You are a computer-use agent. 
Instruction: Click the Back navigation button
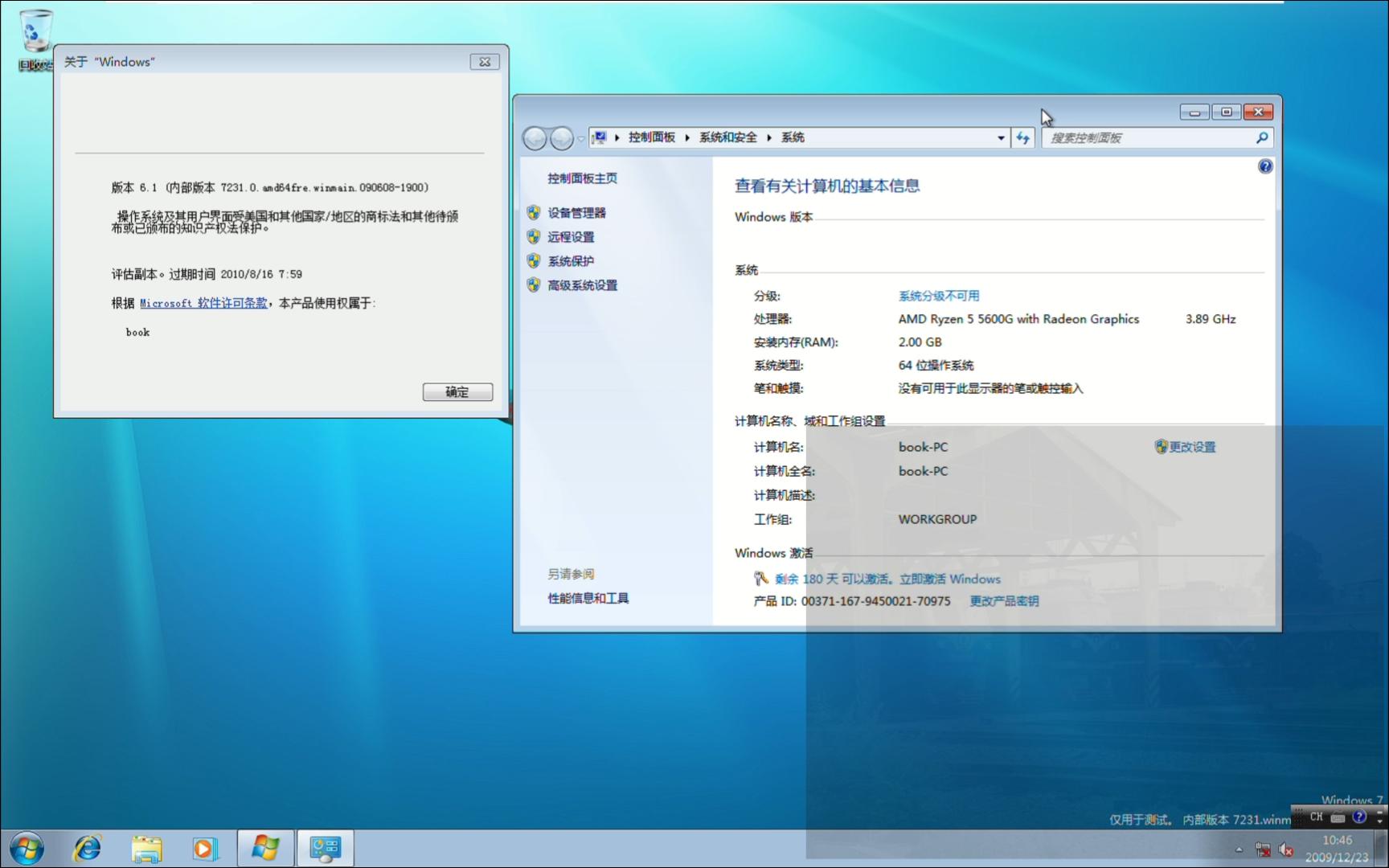tap(535, 138)
